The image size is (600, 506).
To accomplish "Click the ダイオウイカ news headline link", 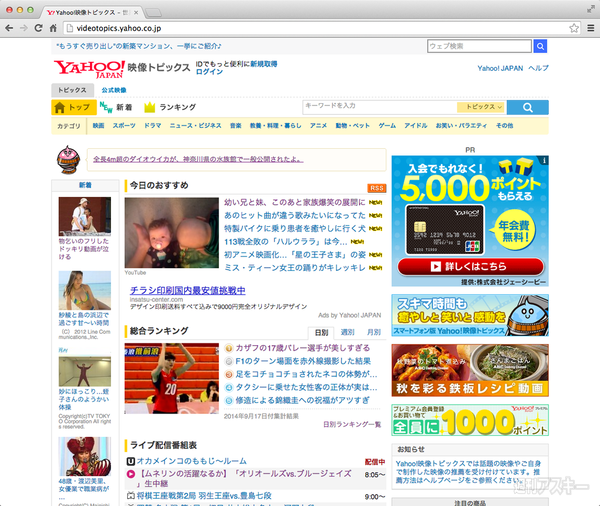I will pos(198,159).
